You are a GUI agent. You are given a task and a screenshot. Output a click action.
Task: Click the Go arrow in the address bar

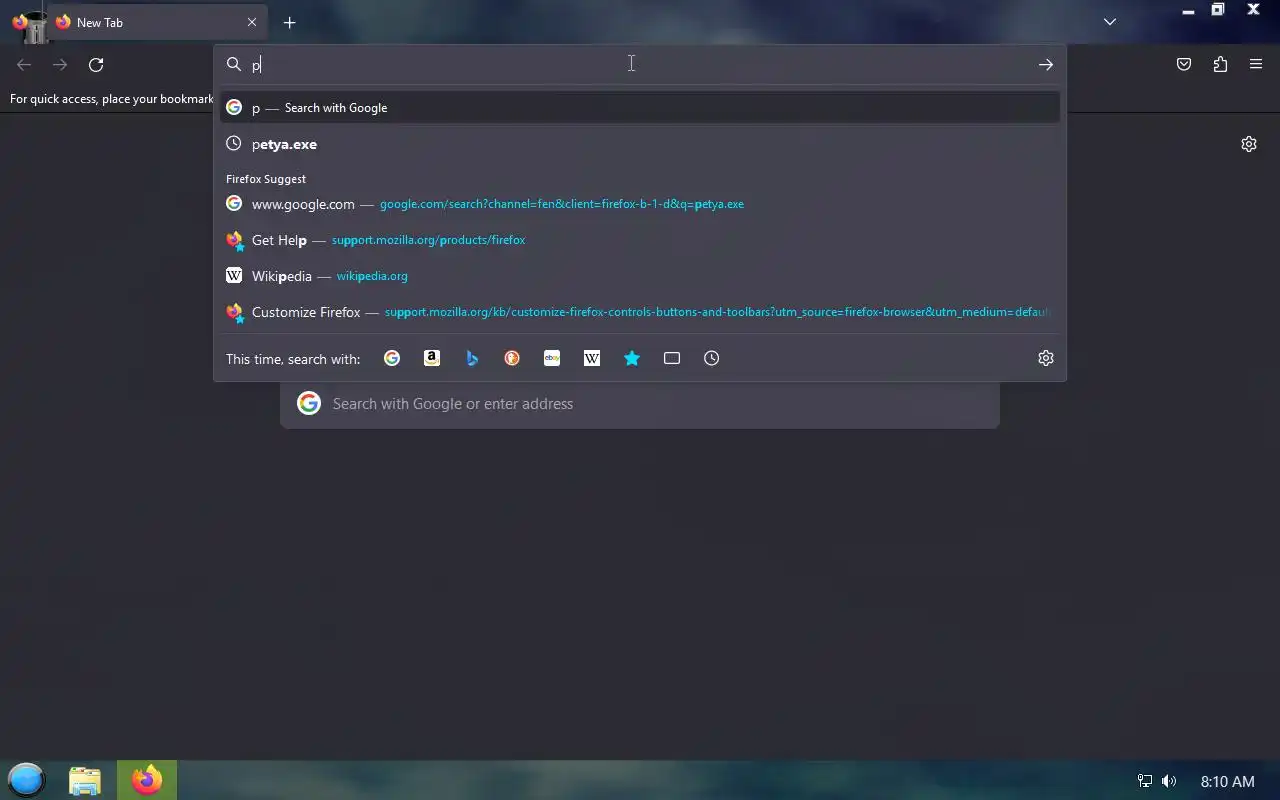point(1045,65)
